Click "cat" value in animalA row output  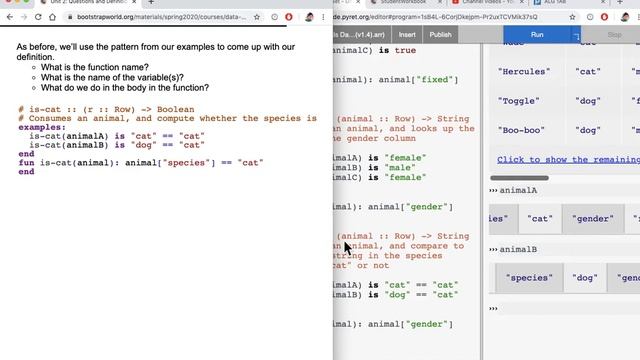tap(540, 219)
